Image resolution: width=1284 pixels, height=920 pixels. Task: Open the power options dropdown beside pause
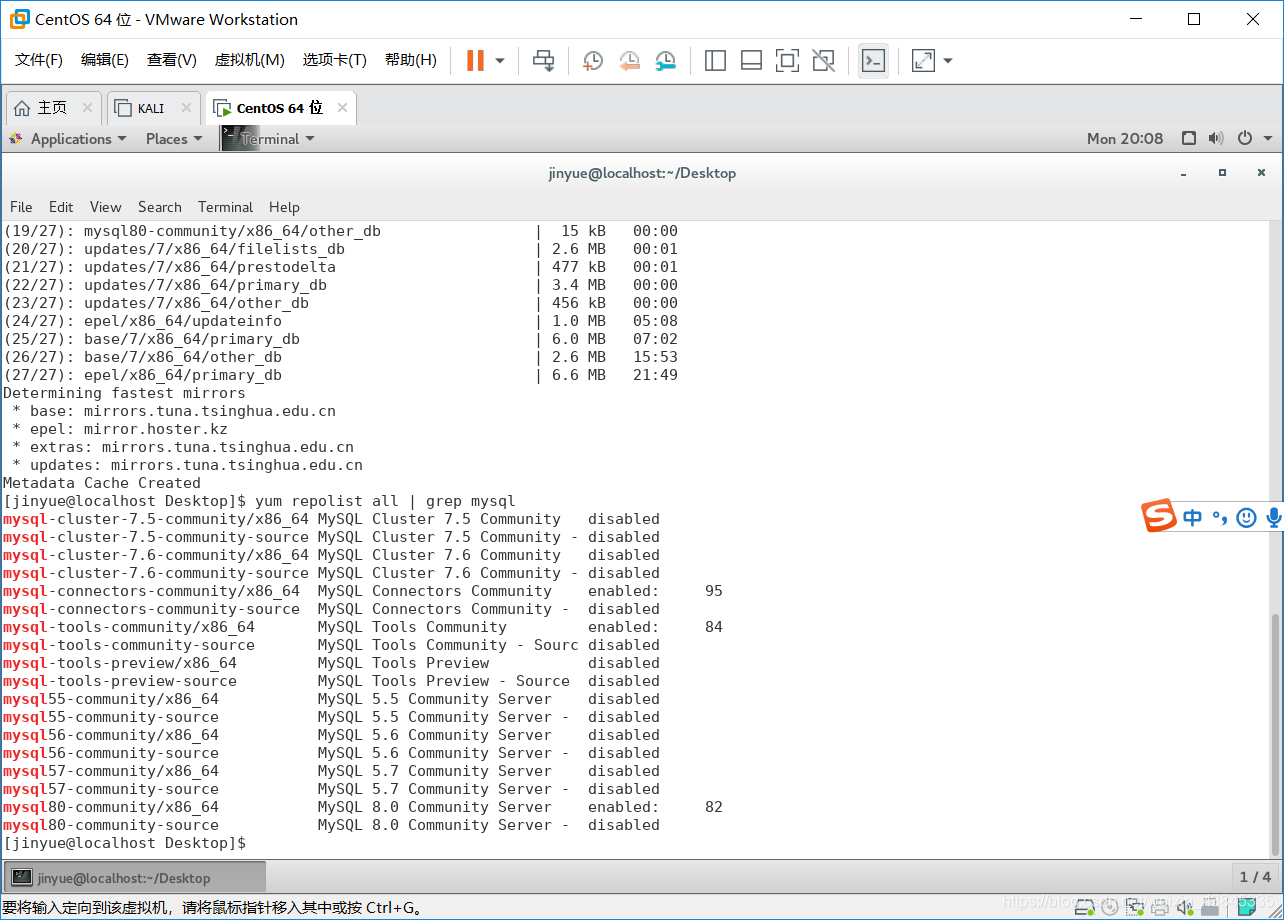pyautogui.click(x=500, y=61)
